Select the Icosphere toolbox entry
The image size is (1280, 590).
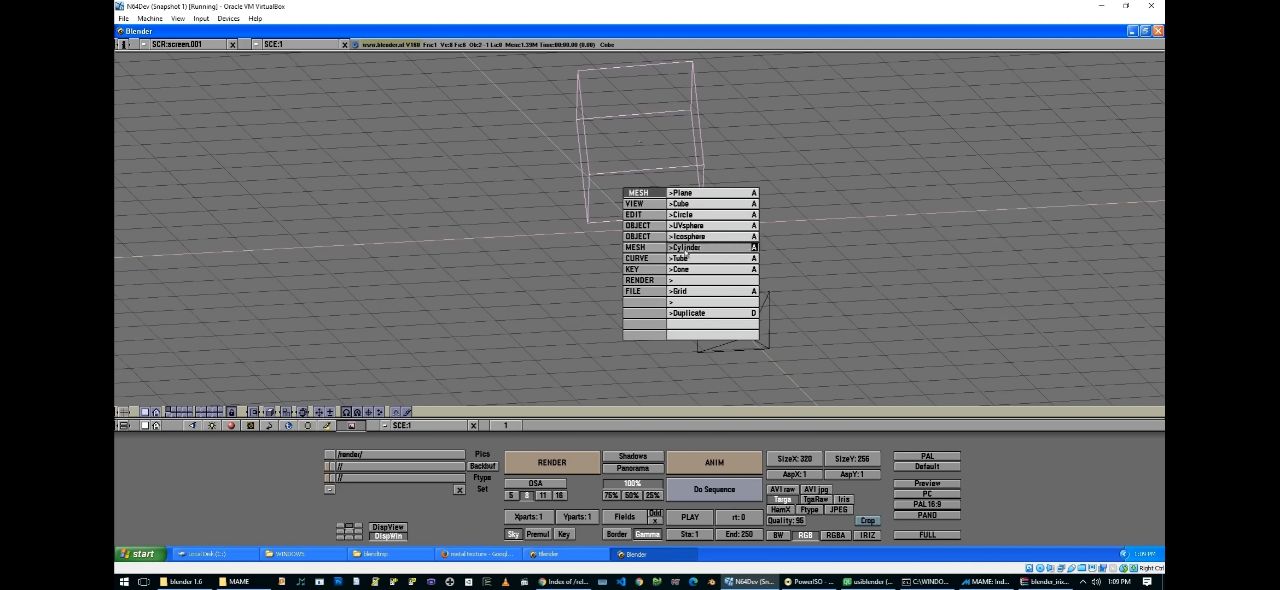pyautogui.click(x=713, y=236)
